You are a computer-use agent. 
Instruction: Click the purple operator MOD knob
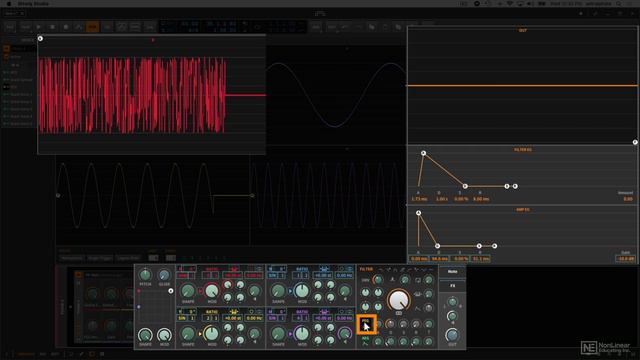(x=302, y=333)
